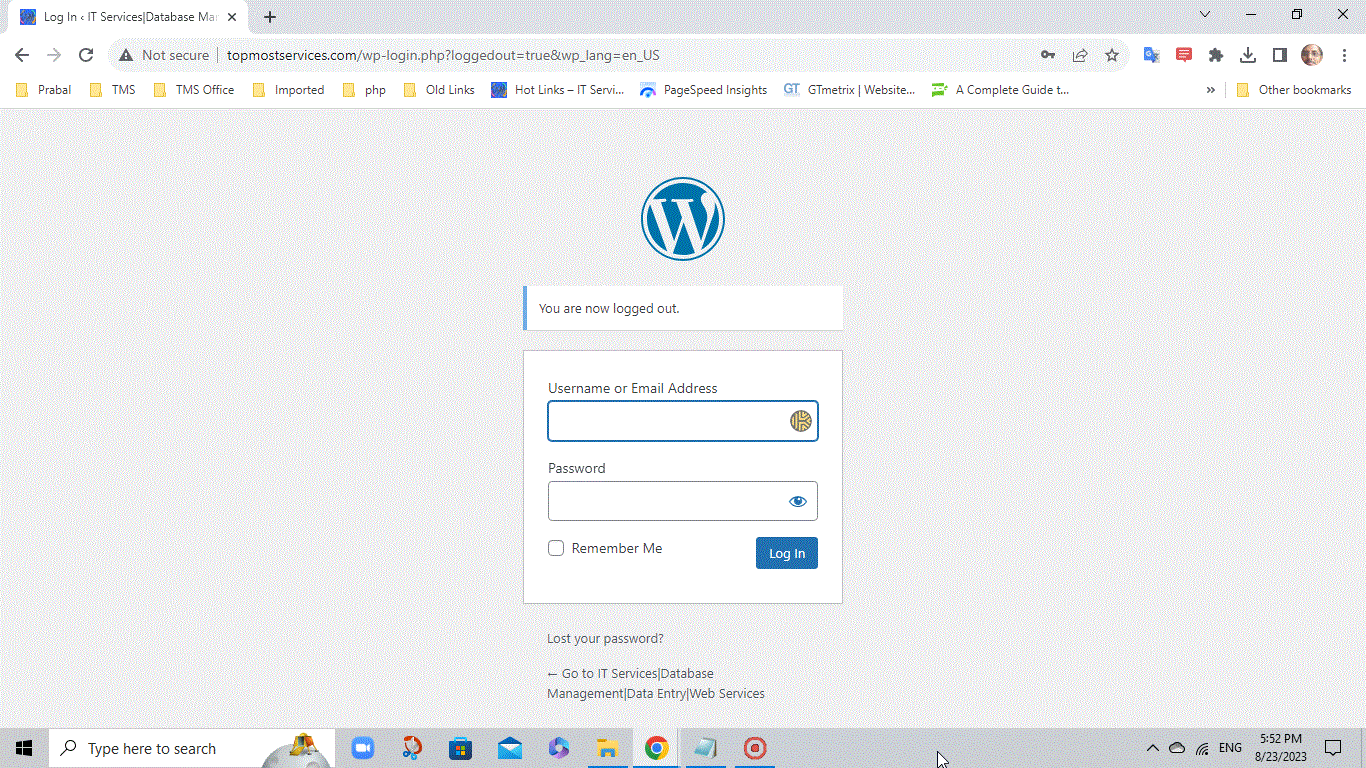Click the ENG language indicator
Screen dimensions: 1366x768
coord(1231,748)
